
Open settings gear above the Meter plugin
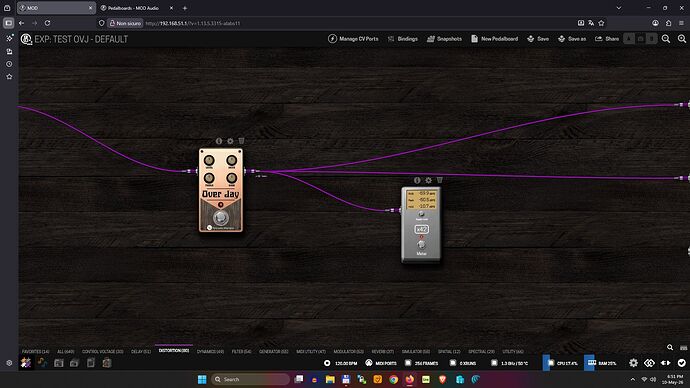click(428, 180)
